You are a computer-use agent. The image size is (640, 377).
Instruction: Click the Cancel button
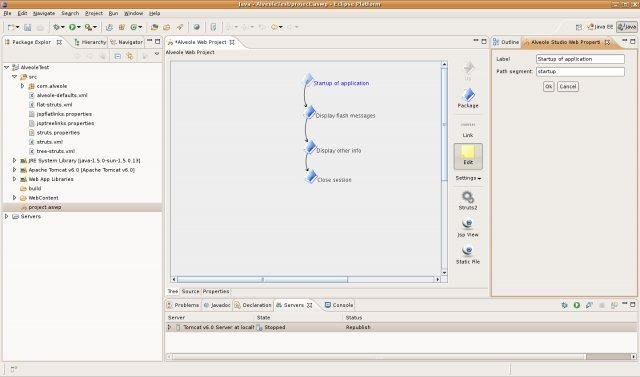pos(568,86)
